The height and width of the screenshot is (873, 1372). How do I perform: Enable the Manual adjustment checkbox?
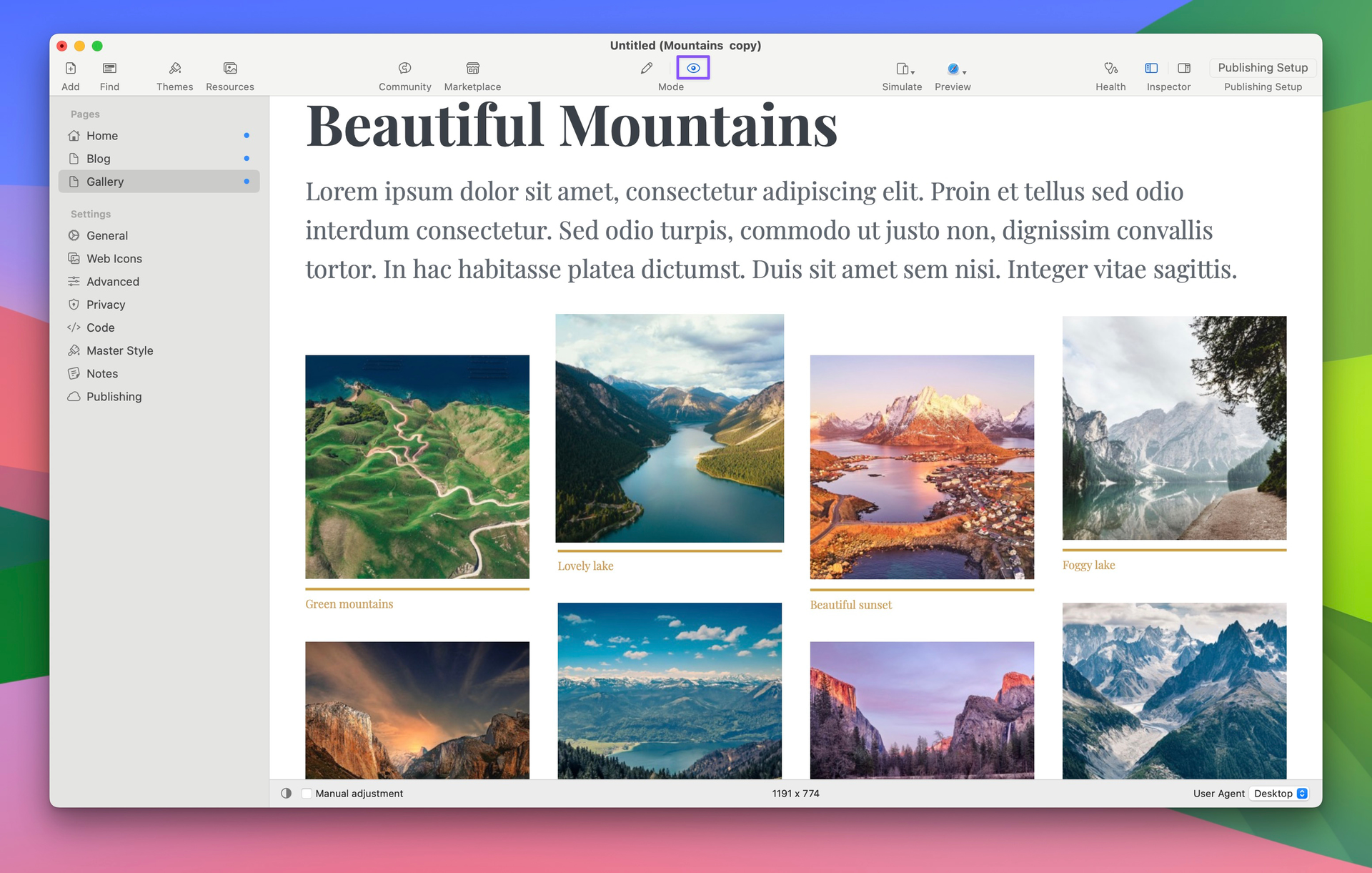tap(307, 794)
